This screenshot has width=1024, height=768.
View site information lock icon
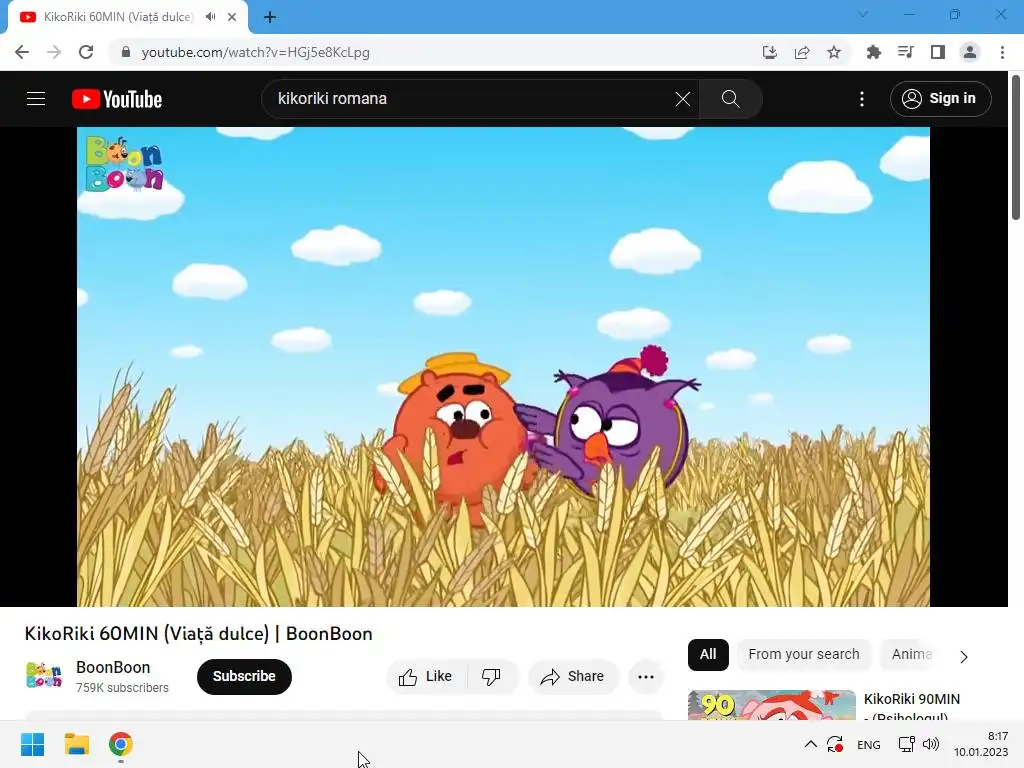point(126,52)
